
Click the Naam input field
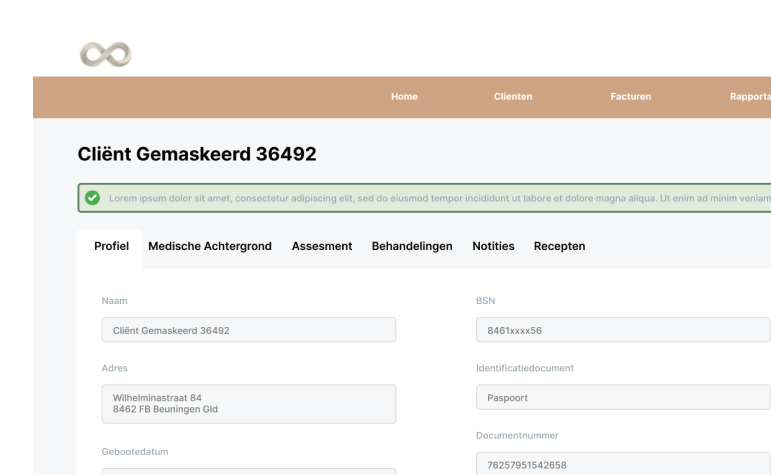(x=249, y=330)
